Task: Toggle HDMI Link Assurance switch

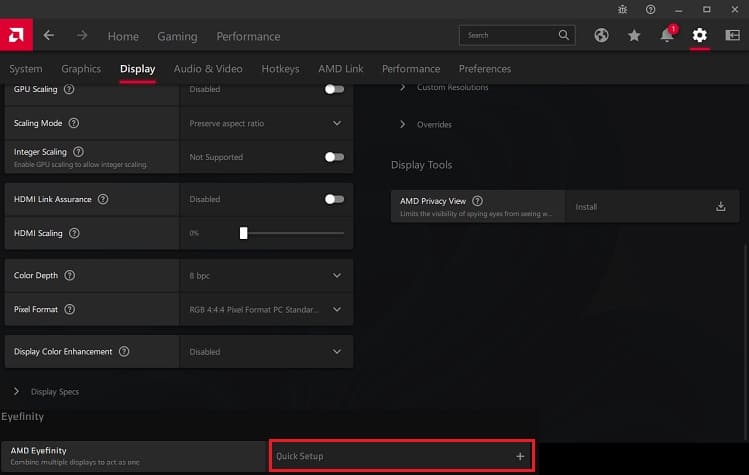Action: pos(334,199)
